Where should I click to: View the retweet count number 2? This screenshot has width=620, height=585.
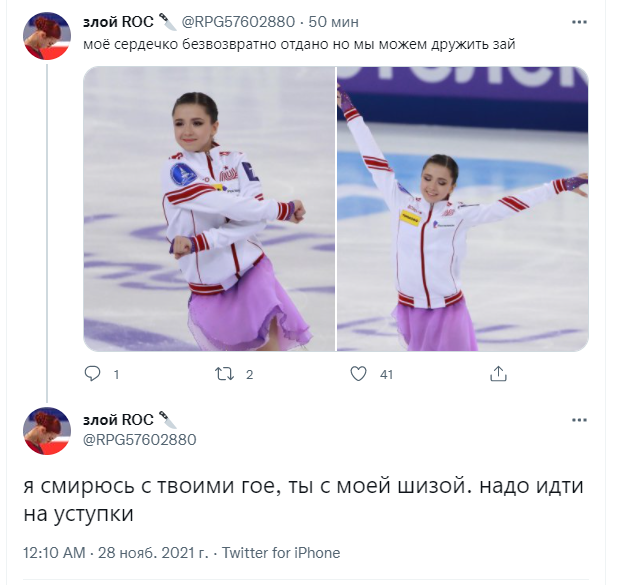[x=249, y=375]
